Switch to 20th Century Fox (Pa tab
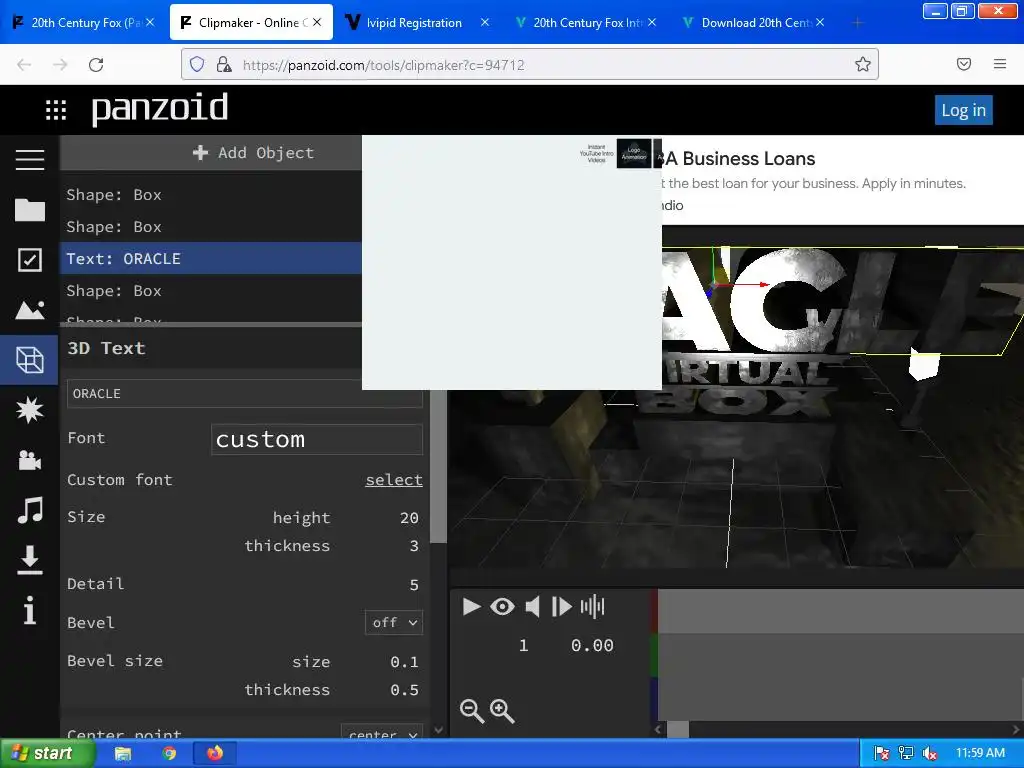Screen dimensions: 1024x768 tap(84, 22)
